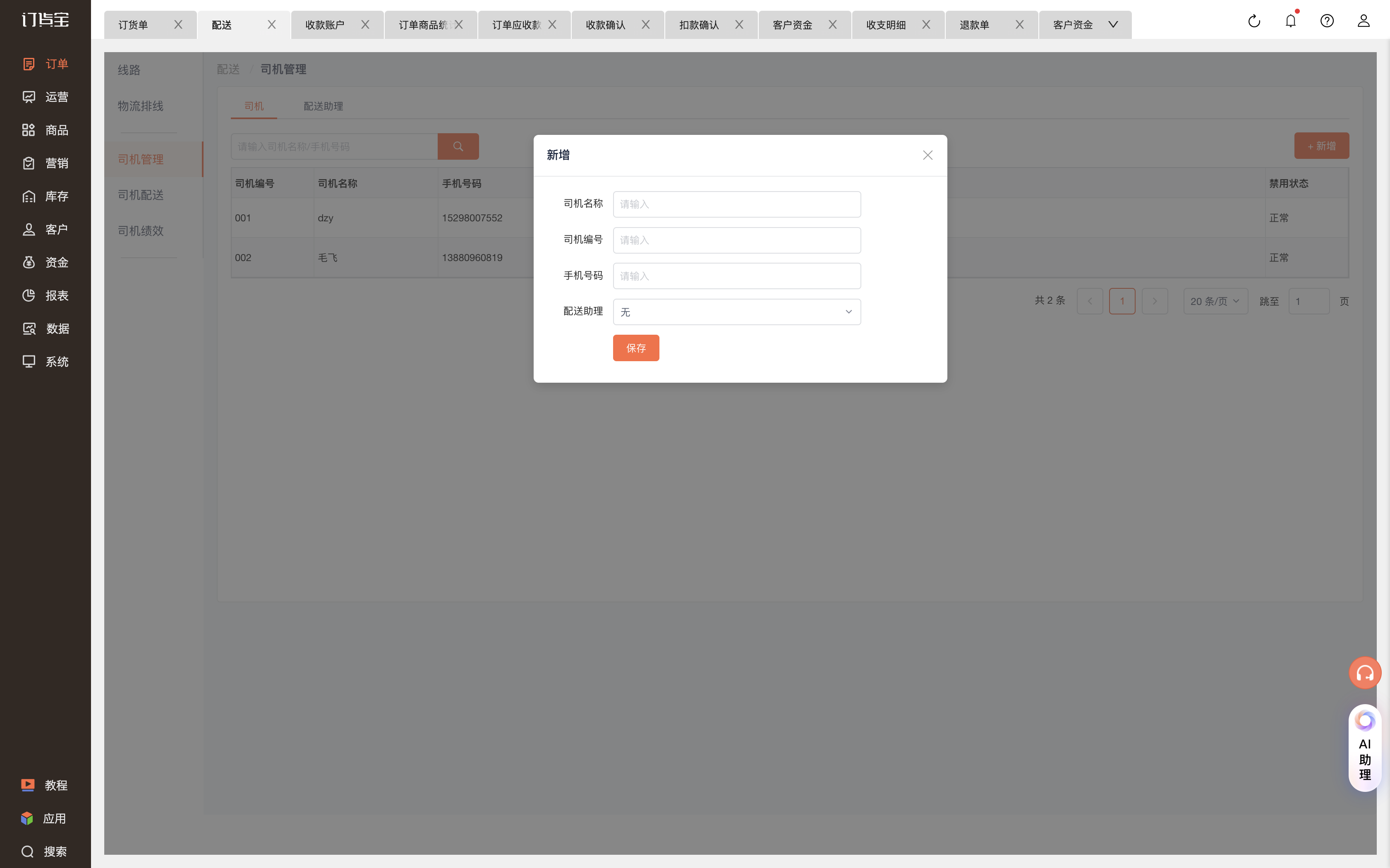Open the user profile icon

tap(1364, 21)
